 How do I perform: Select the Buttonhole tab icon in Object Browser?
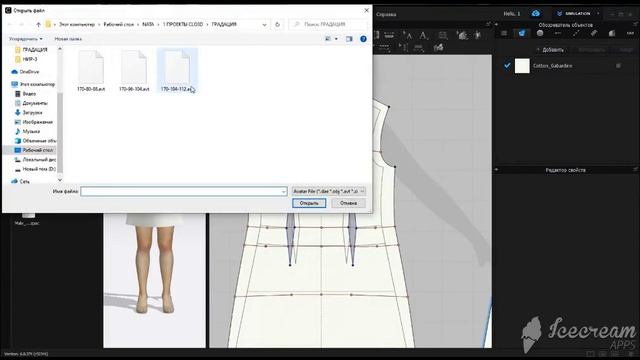coord(558,33)
